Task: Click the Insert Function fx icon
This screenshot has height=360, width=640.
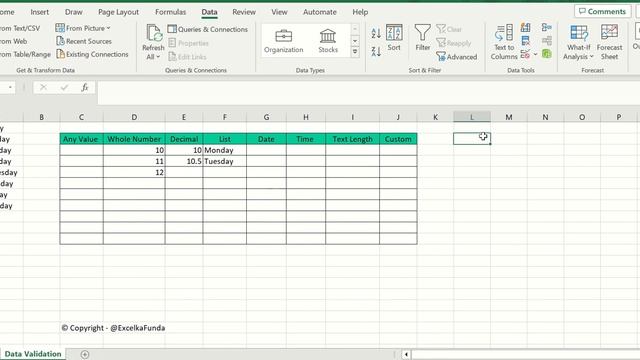Action: click(x=84, y=87)
